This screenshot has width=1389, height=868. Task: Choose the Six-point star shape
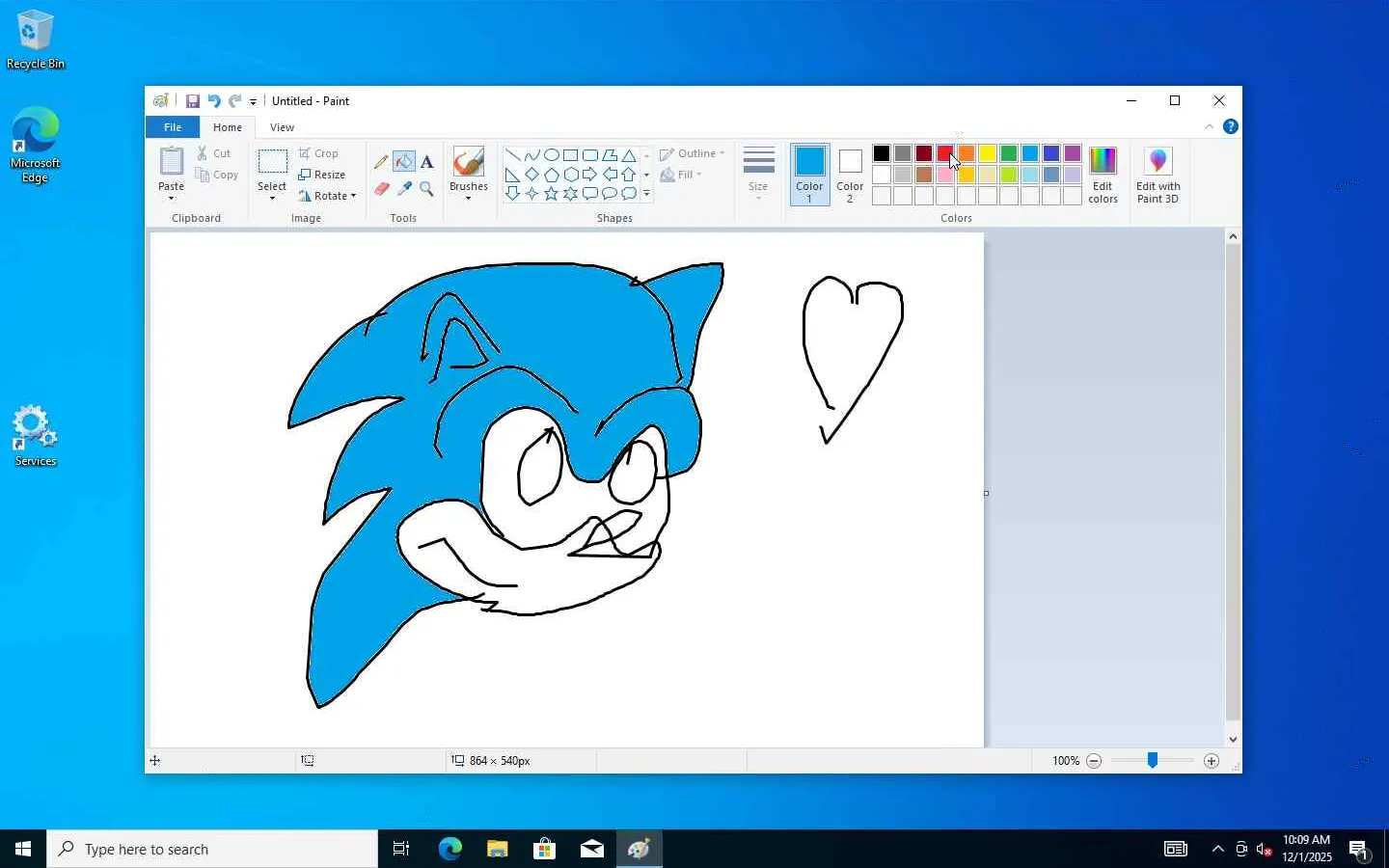pyautogui.click(x=570, y=194)
